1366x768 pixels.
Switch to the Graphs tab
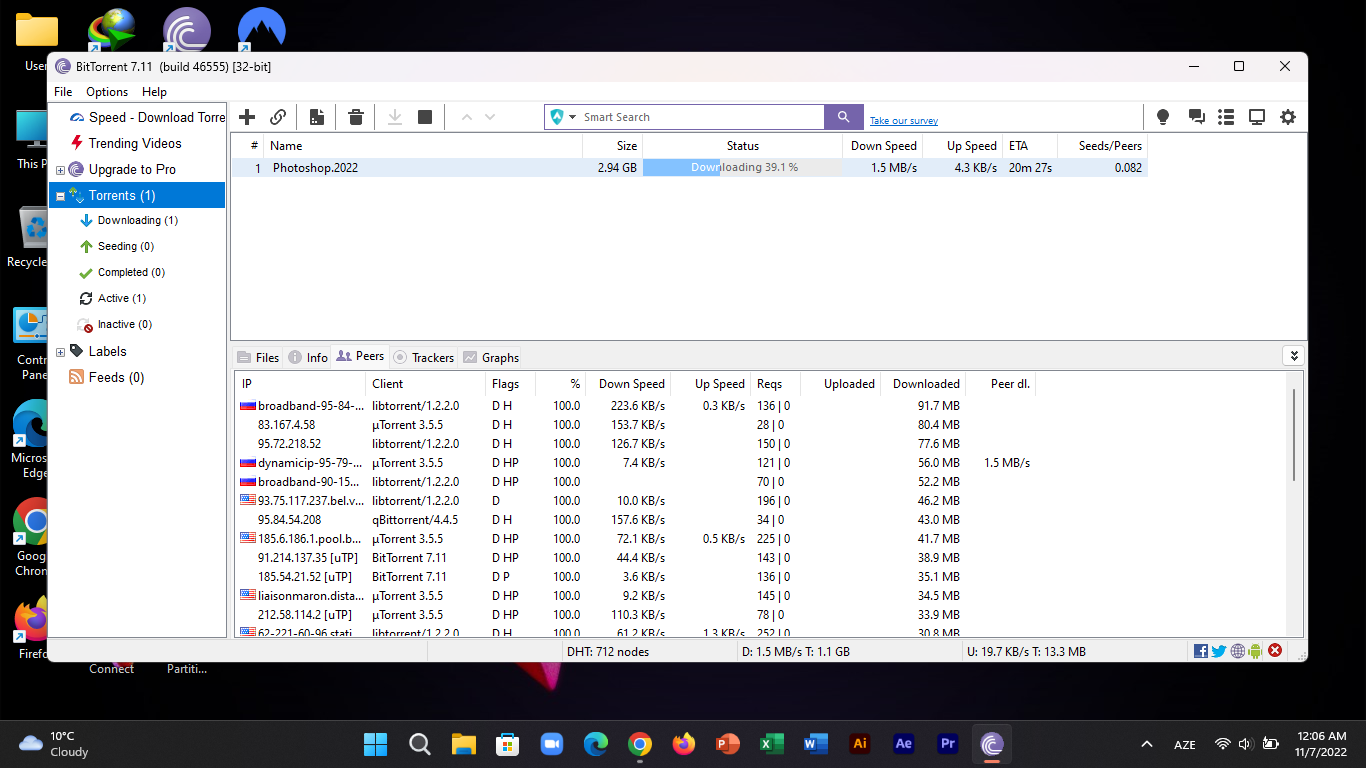tap(491, 357)
